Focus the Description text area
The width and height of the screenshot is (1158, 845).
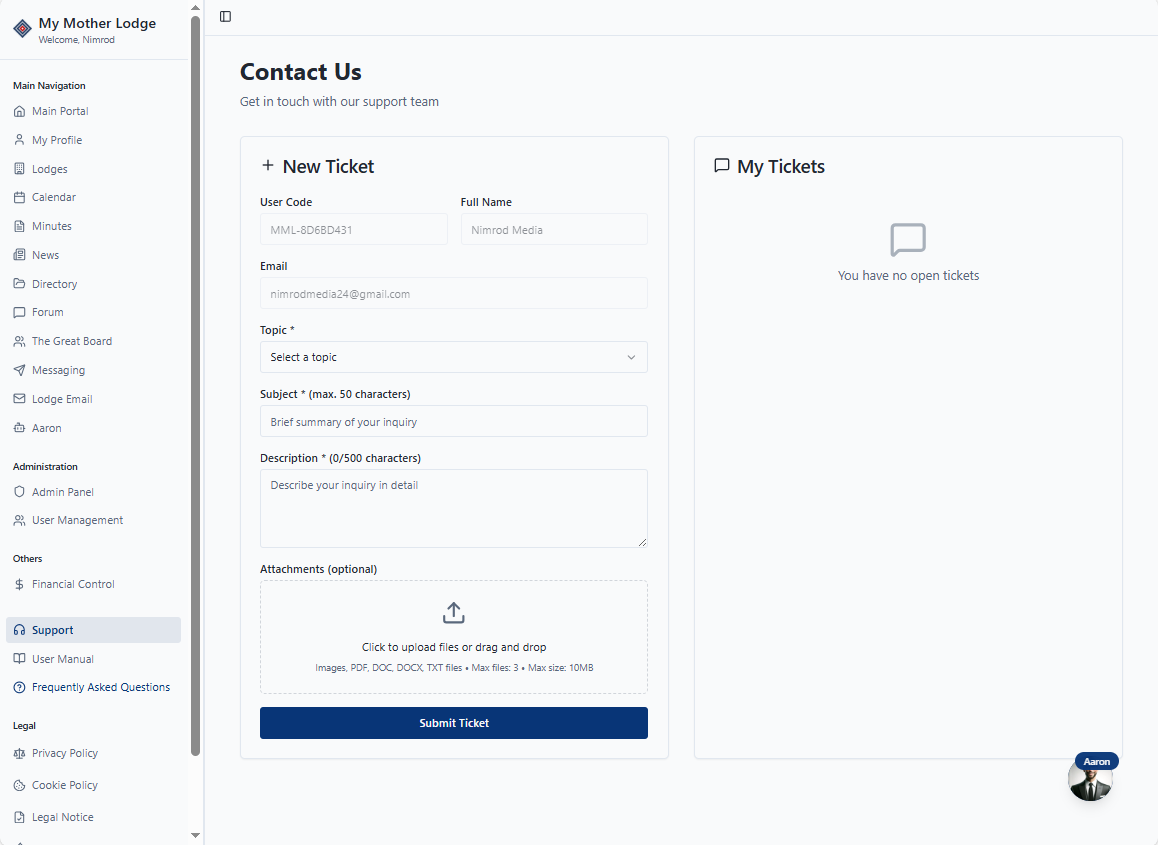[453, 508]
